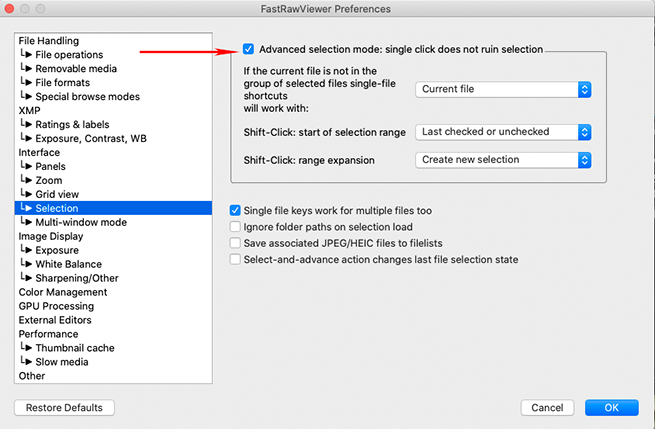
Task: Select the White Balance preferences item
Action: [x=69, y=264]
